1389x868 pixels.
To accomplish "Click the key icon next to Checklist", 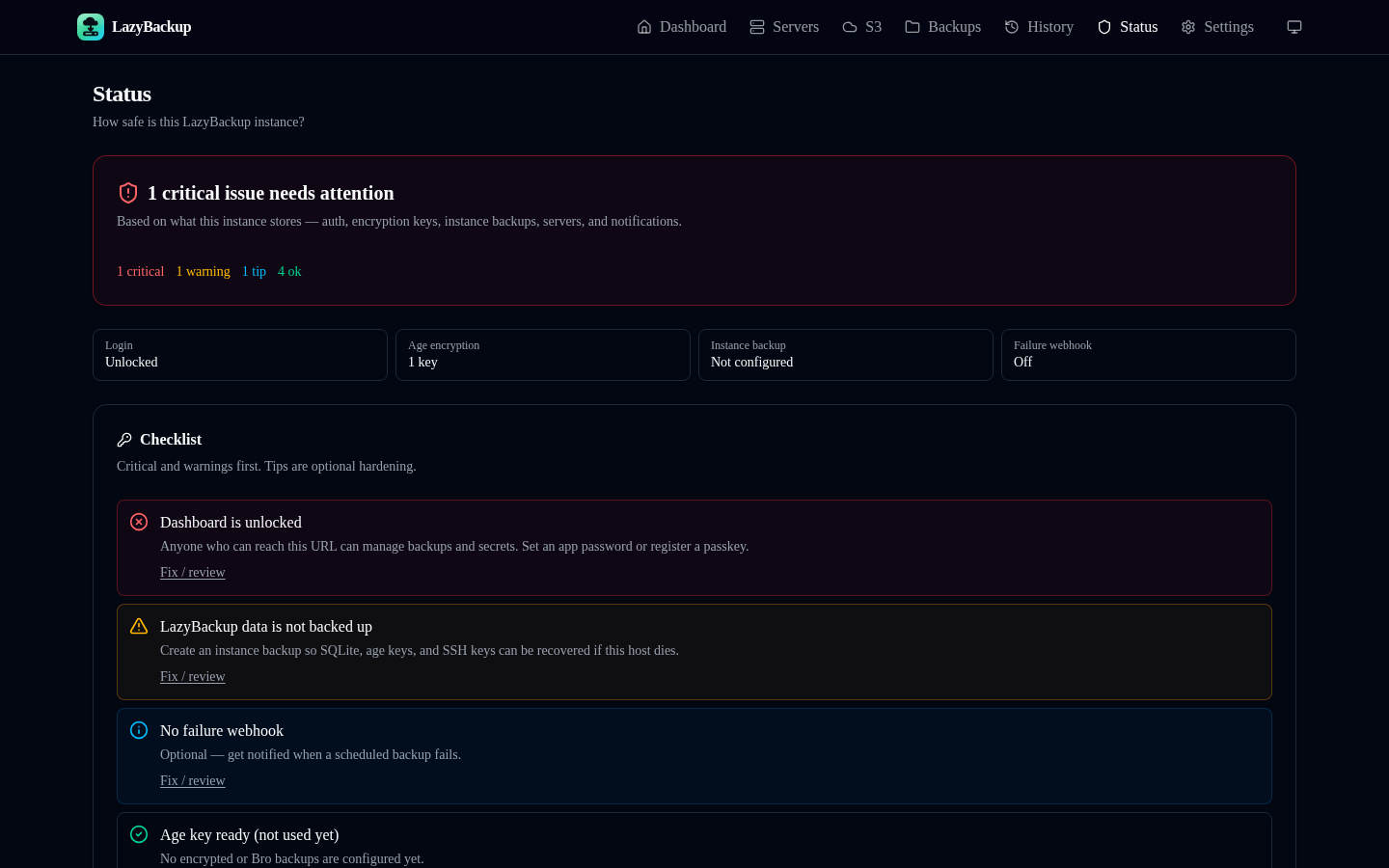I will [x=124, y=440].
